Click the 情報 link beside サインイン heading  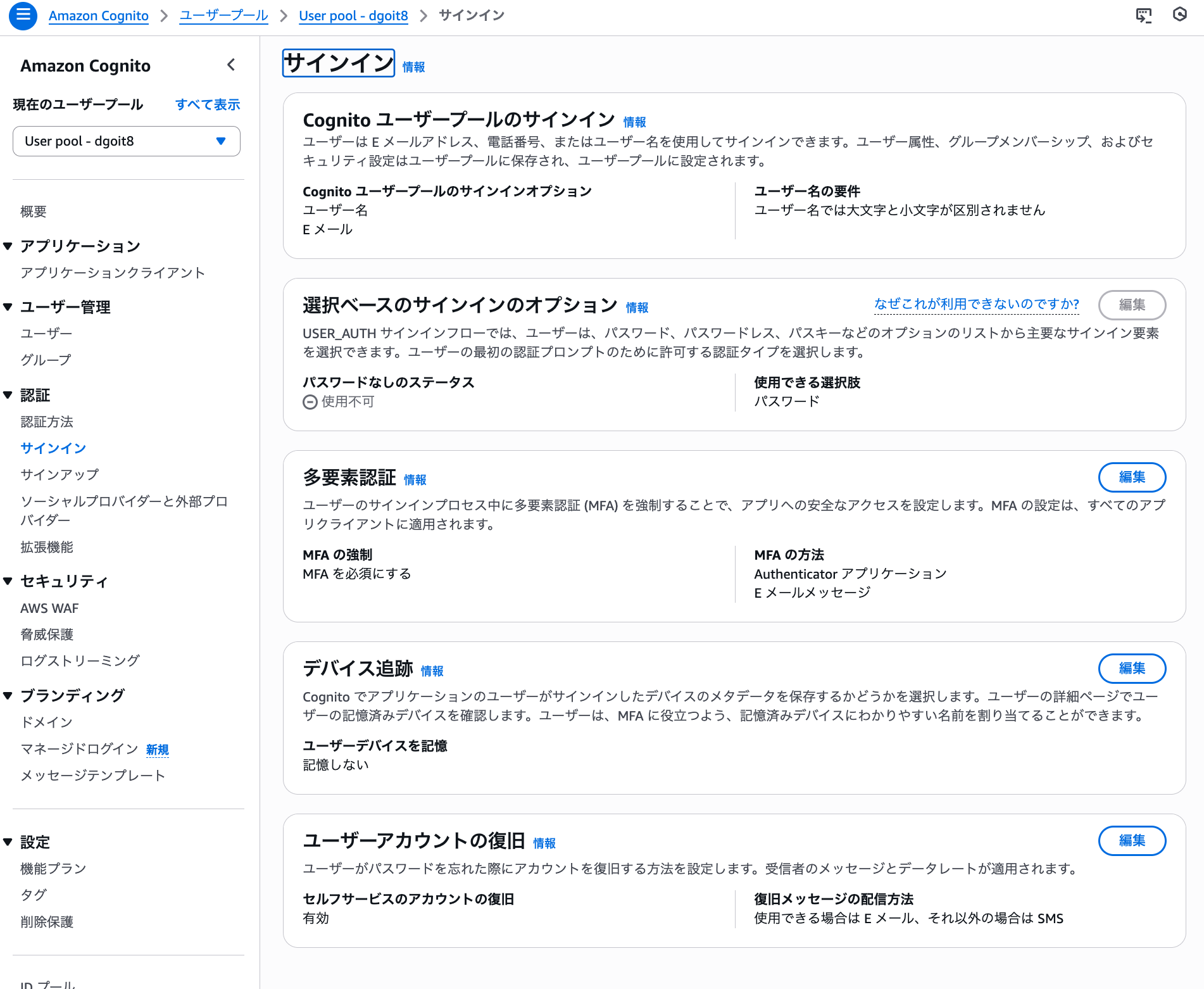(x=414, y=65)
